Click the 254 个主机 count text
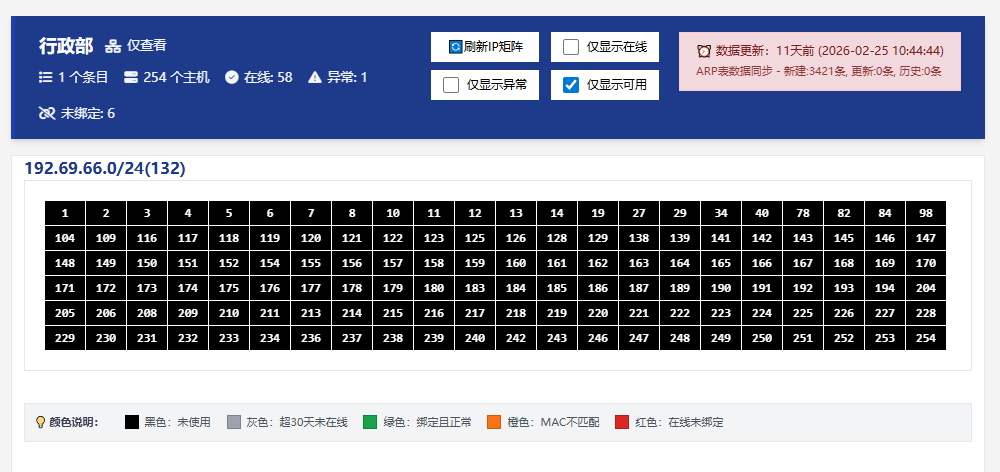This screenshot has height=472, width=1000. (x=176, y=78)
